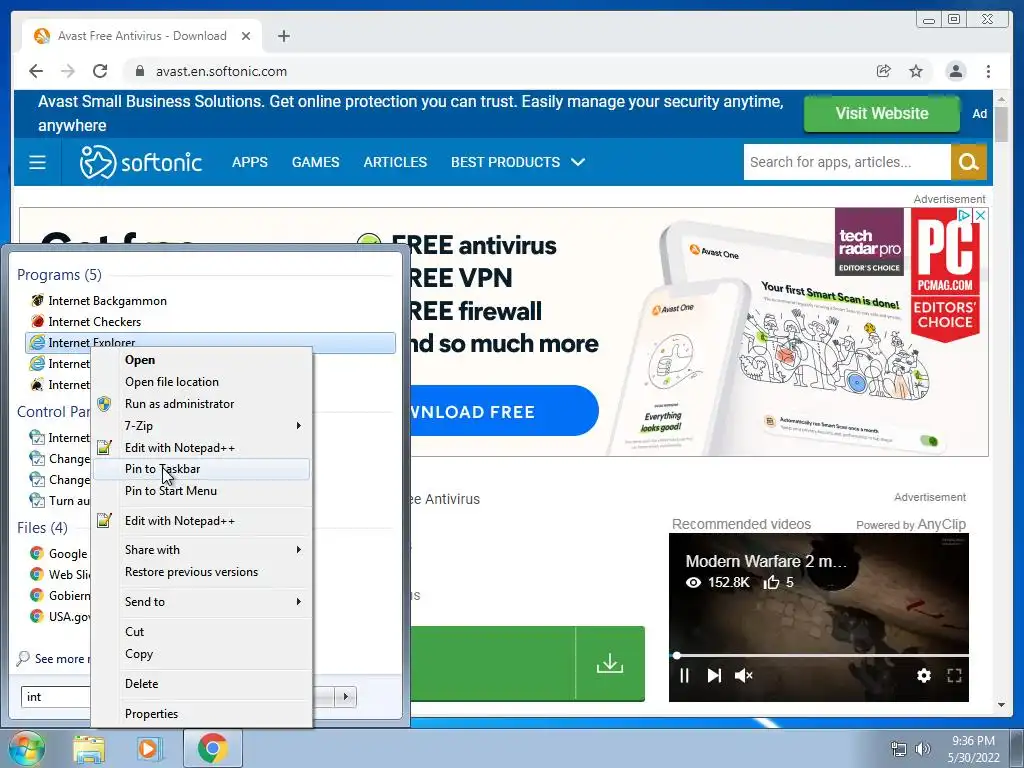Click the video like thumbs-up
This screenshot has height=768, width=1024.
pyautogui.click(x=772, y=582)
